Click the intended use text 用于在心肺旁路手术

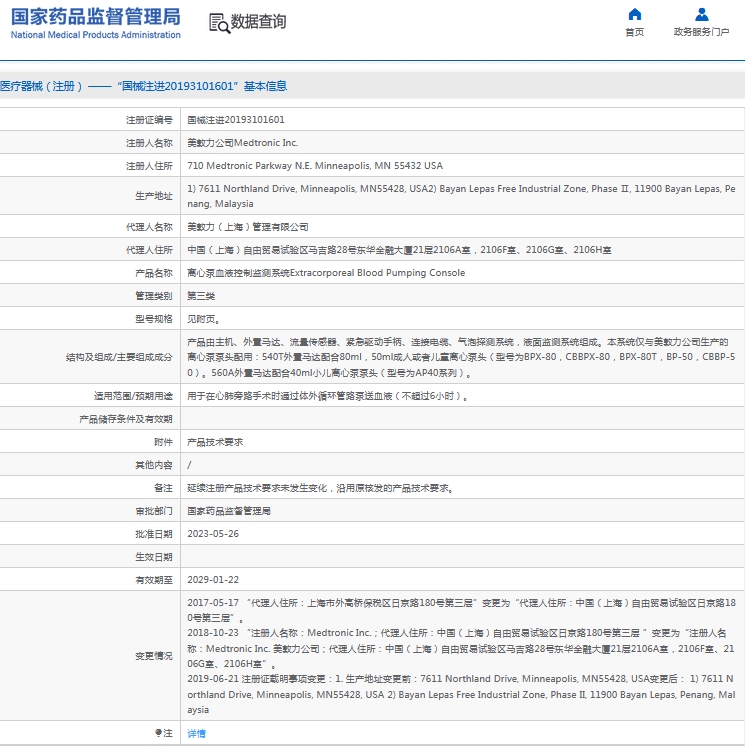click(x=327, y=396)
